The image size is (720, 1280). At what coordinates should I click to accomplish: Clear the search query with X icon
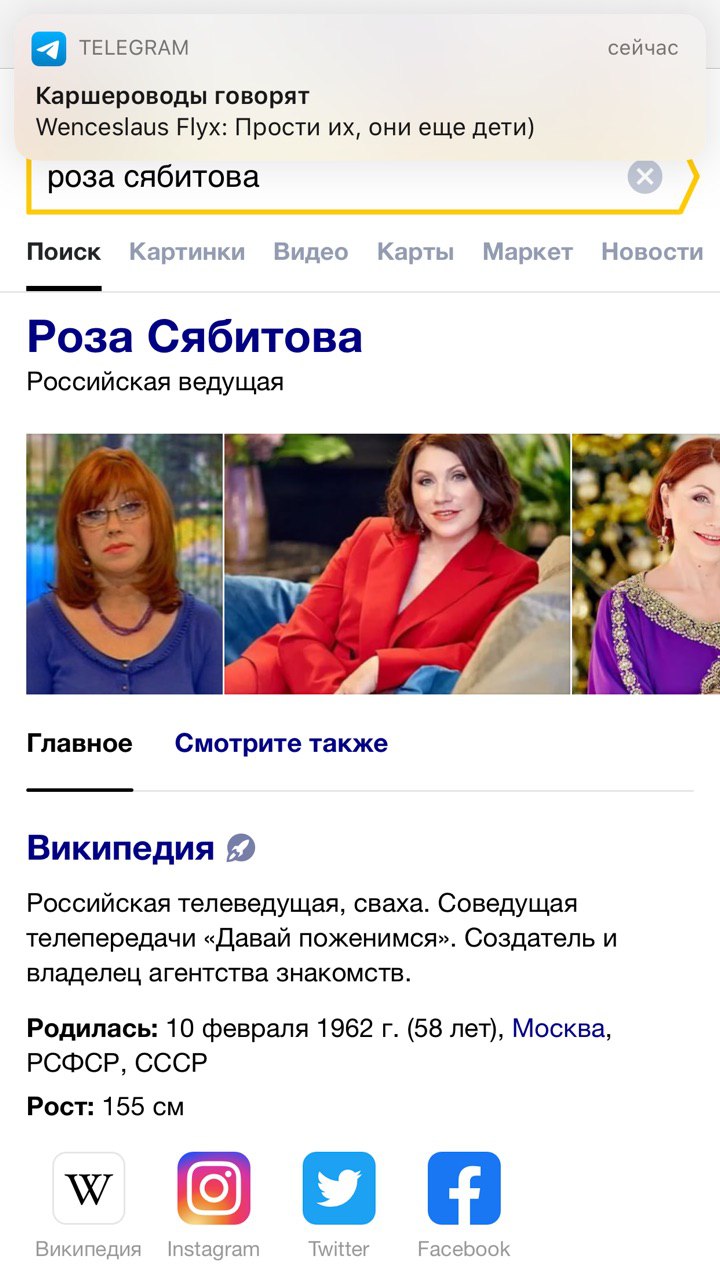point(645,177)
